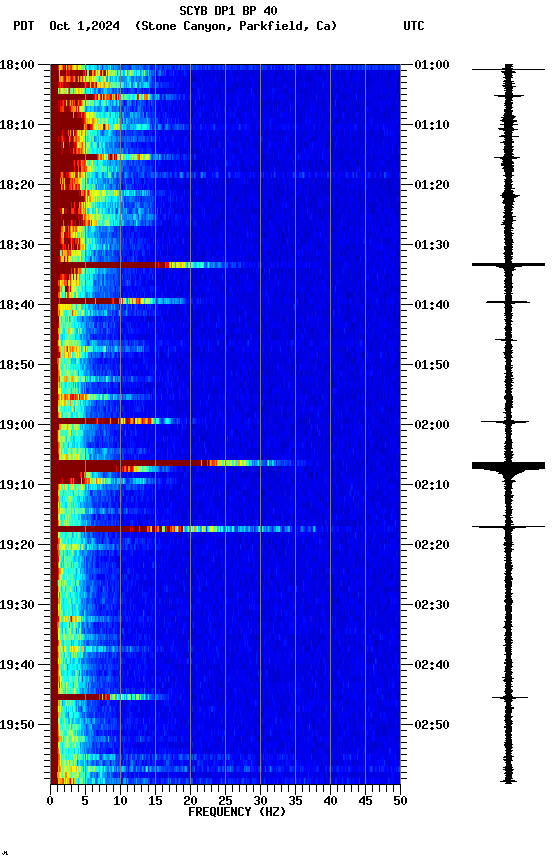Click the 20 Hz frequency tick label
This screenshot has width=552, height=864.
[191, 801]
